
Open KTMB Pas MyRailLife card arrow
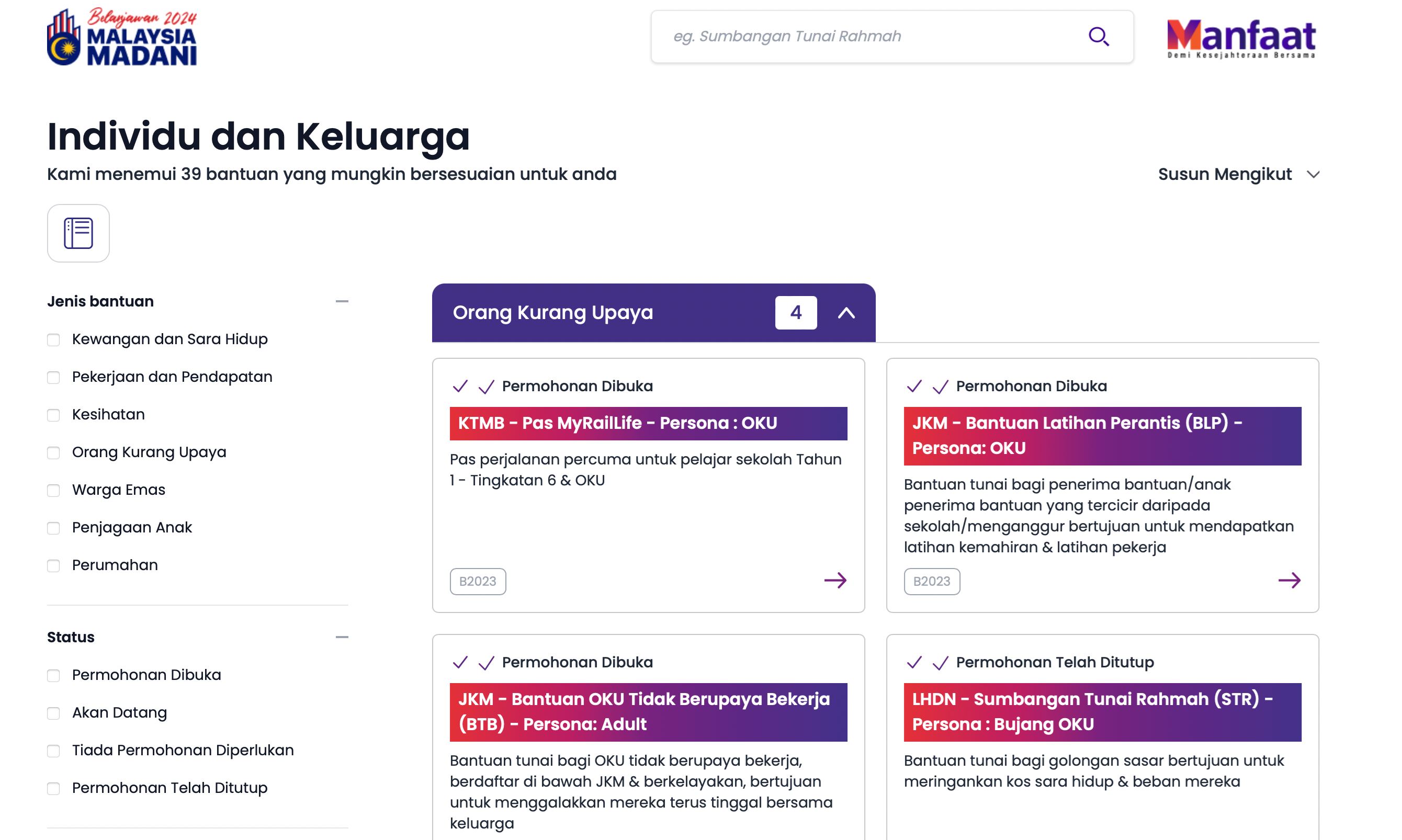click(835, 580)
